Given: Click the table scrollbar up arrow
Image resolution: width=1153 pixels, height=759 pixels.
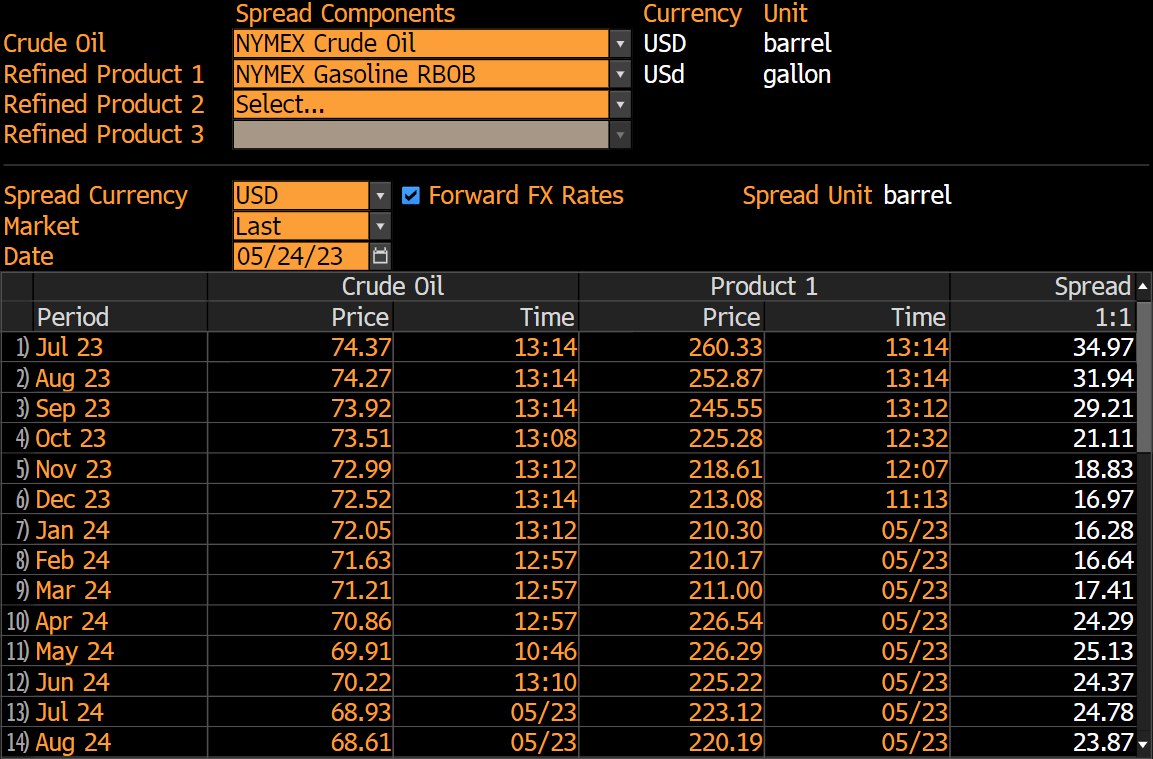Looking at the screenshot, I should [x=1143, y=287].
